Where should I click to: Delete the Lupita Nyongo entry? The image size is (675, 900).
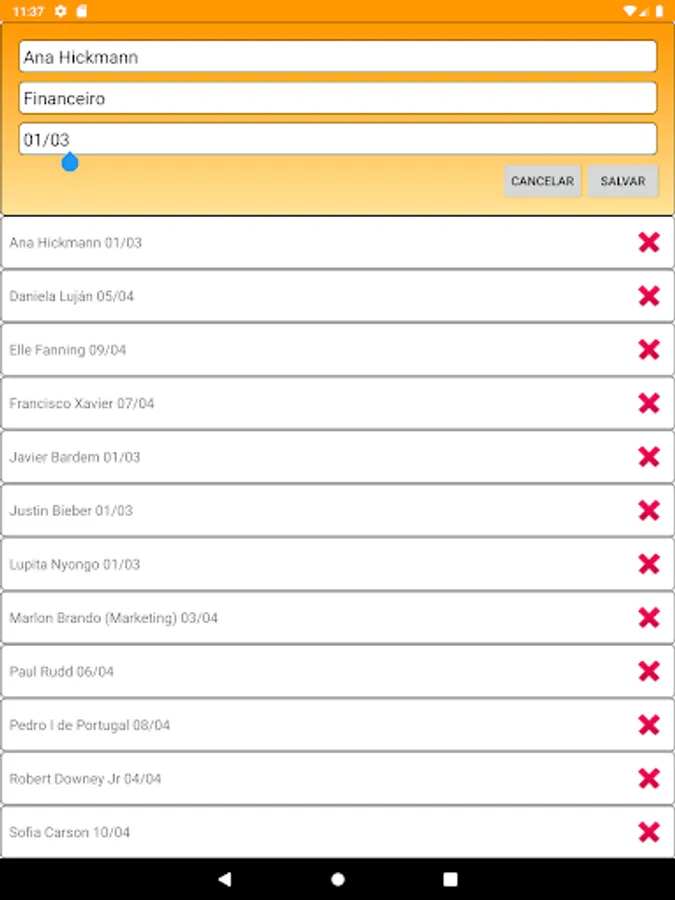pos(649,564)
